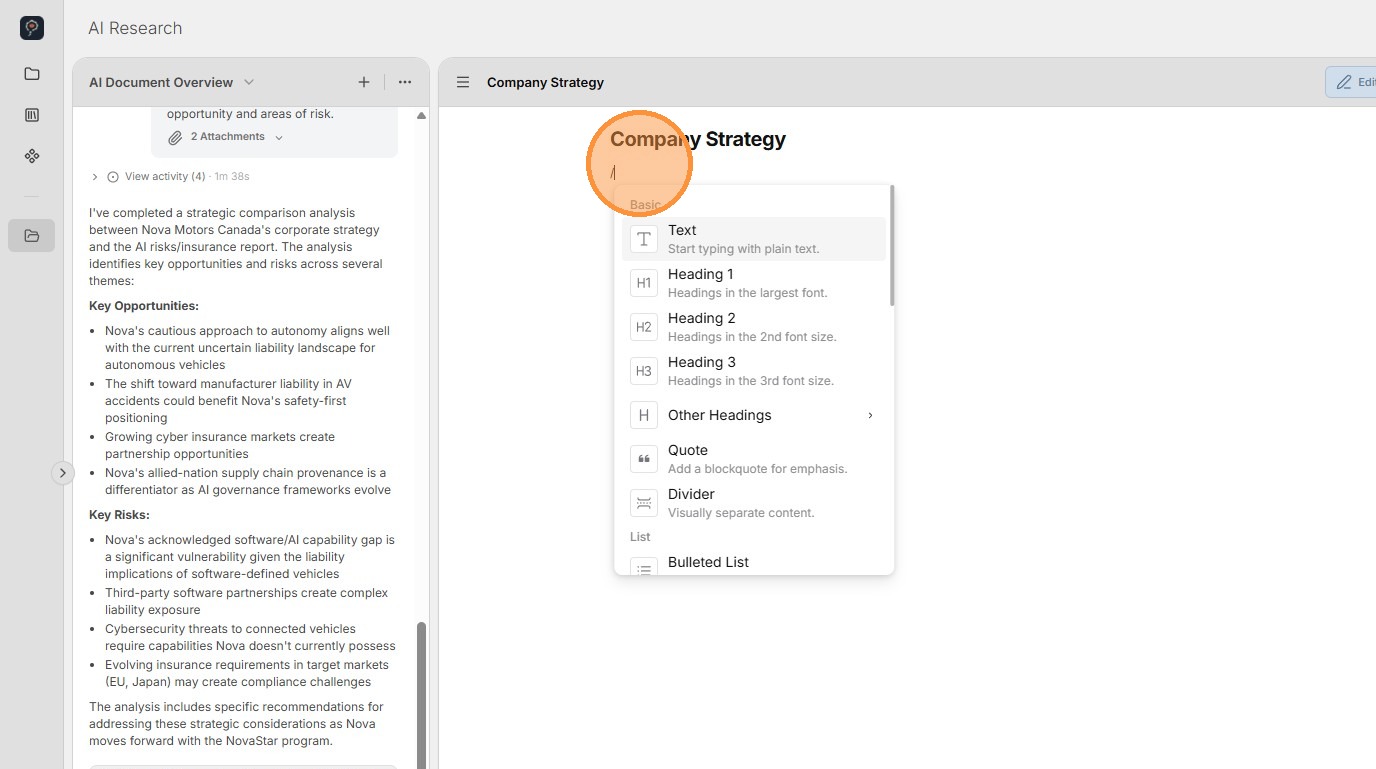Click the bullet about Growing cyber insurance markets
The width and height of the screenshot is (1376, 769).
[x=220, y=445]
